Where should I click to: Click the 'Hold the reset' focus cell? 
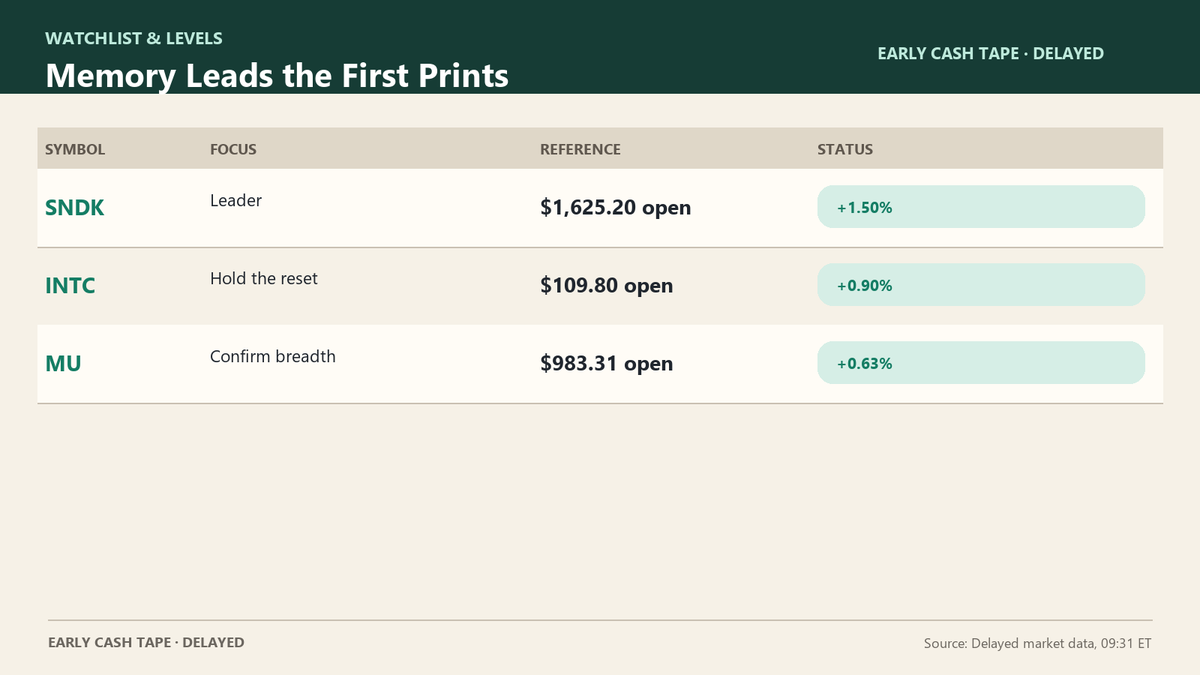[x=264, y=278]
